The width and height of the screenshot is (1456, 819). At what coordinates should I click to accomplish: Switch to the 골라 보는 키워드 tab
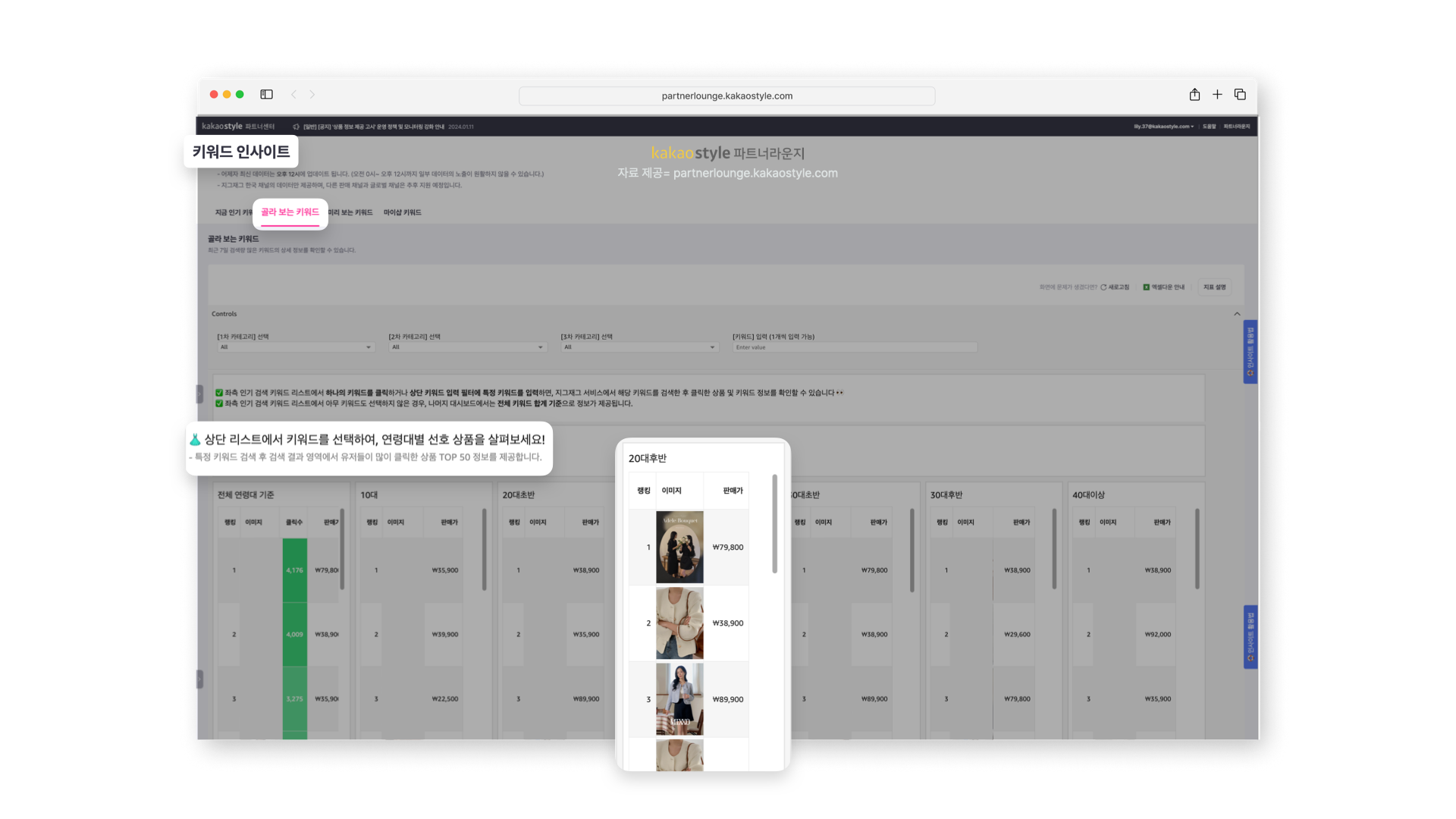[x=290, y=212]
